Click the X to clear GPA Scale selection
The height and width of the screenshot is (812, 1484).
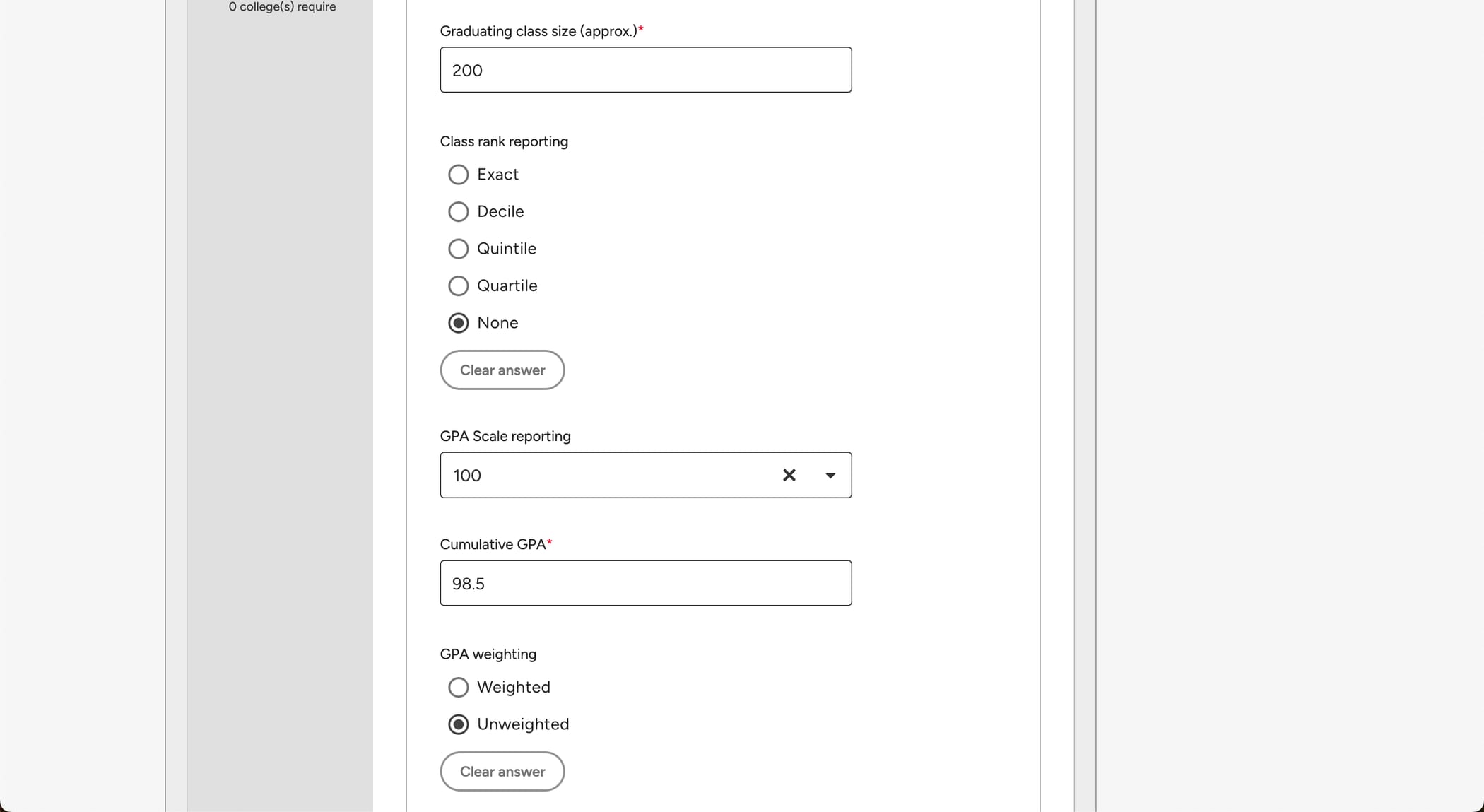pyautogui.click(x=789, y=475)
